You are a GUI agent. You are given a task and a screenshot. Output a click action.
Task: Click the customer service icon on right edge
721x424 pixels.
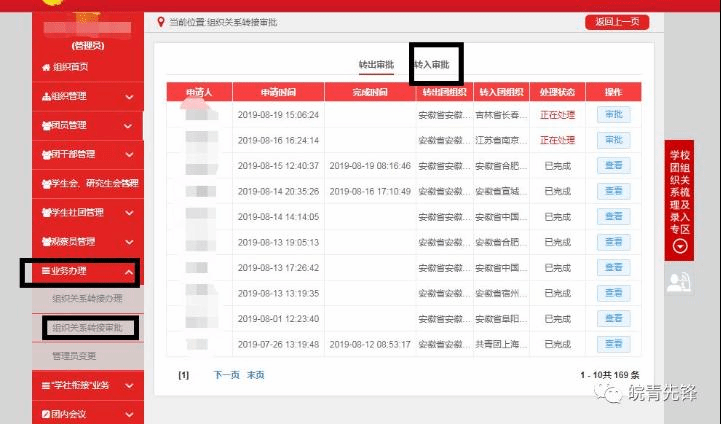(680, 283)
